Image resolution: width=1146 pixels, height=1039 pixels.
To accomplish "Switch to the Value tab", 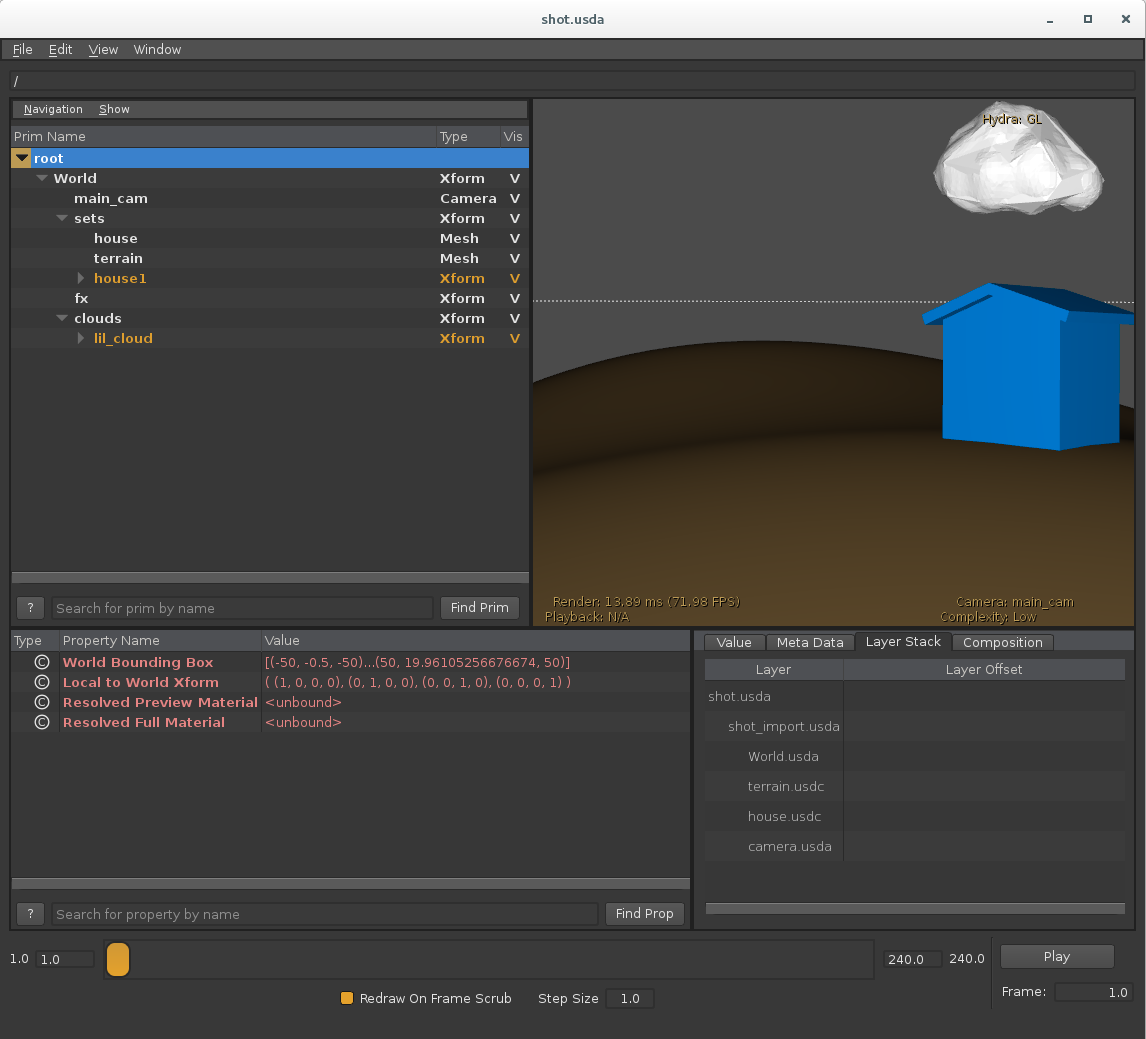I will click(x=734, y=642).
